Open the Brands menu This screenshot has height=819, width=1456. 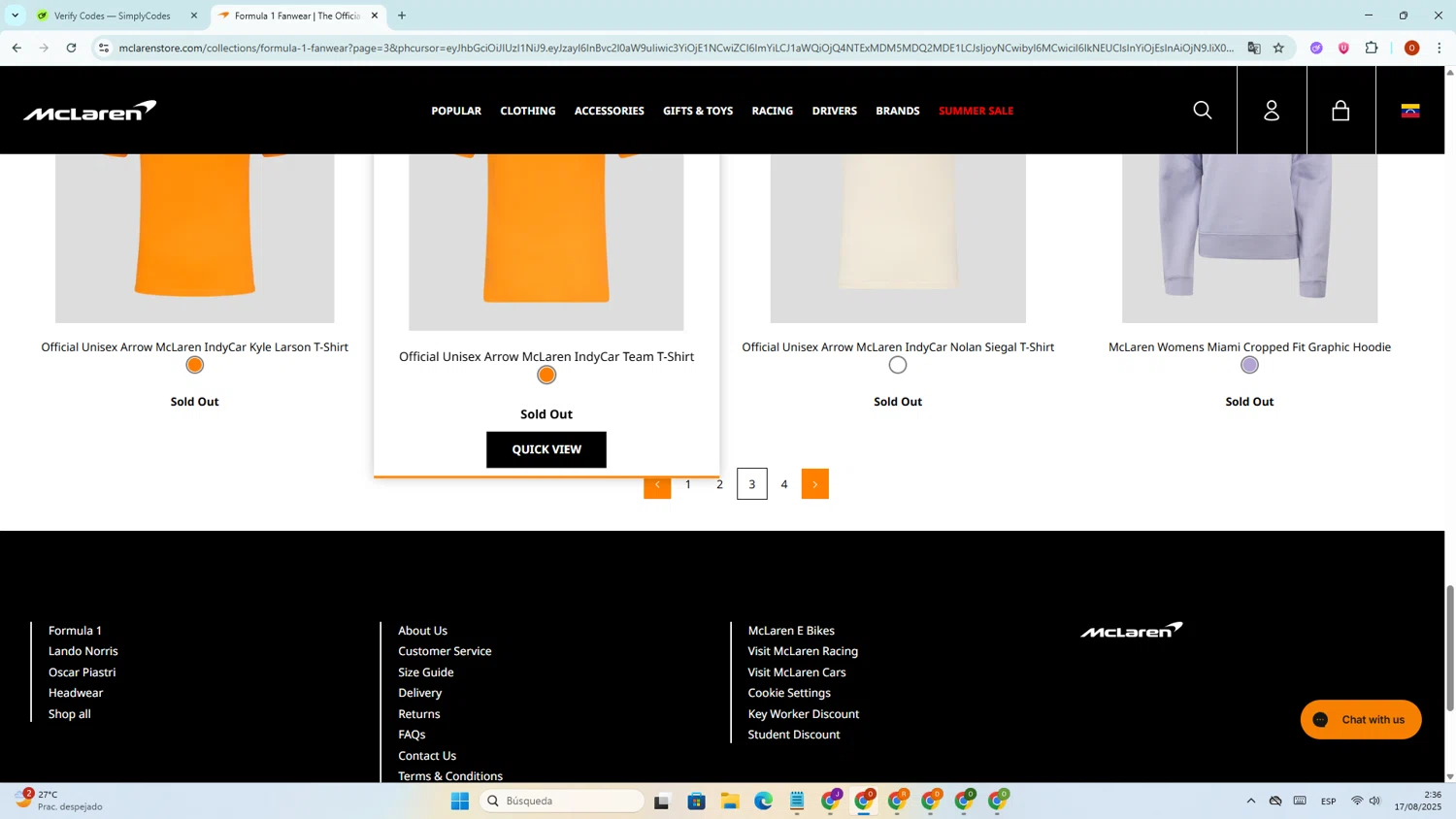[898, 111]
